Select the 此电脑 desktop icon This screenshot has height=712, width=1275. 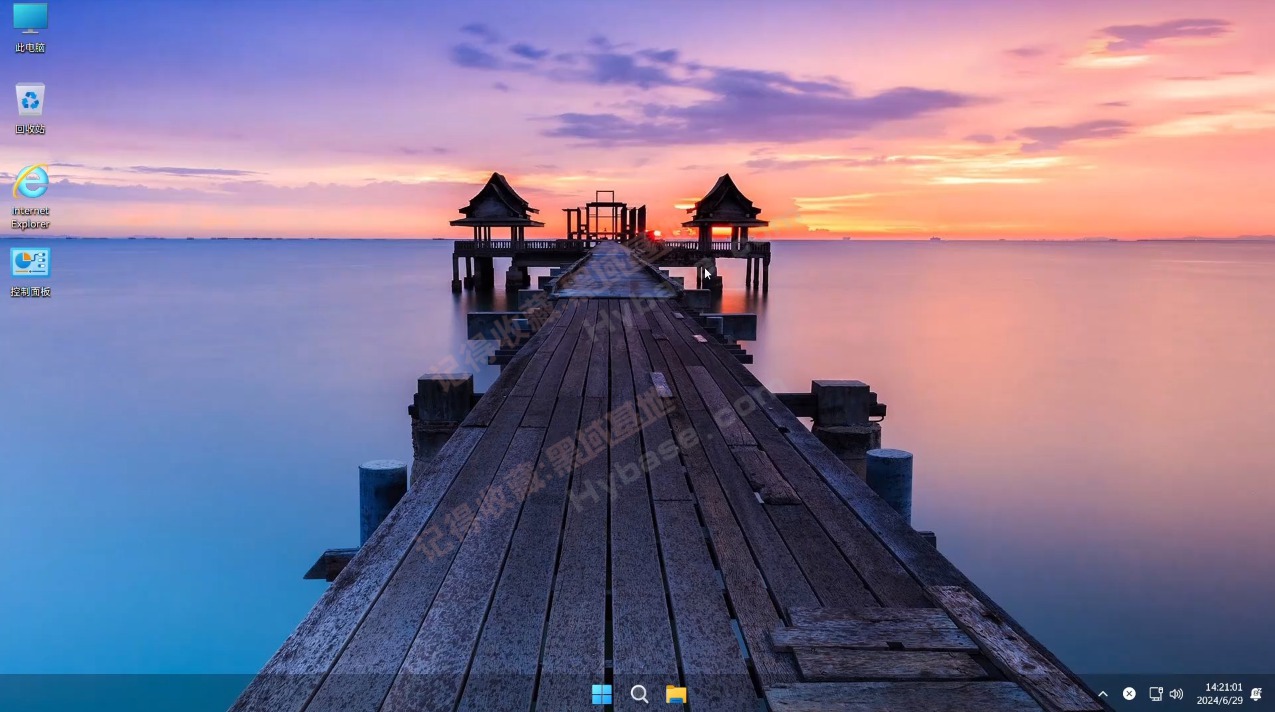30,27
